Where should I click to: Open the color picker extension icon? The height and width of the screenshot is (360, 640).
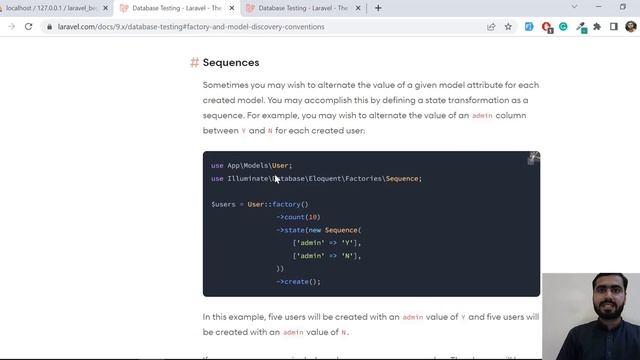click(581, 27)
